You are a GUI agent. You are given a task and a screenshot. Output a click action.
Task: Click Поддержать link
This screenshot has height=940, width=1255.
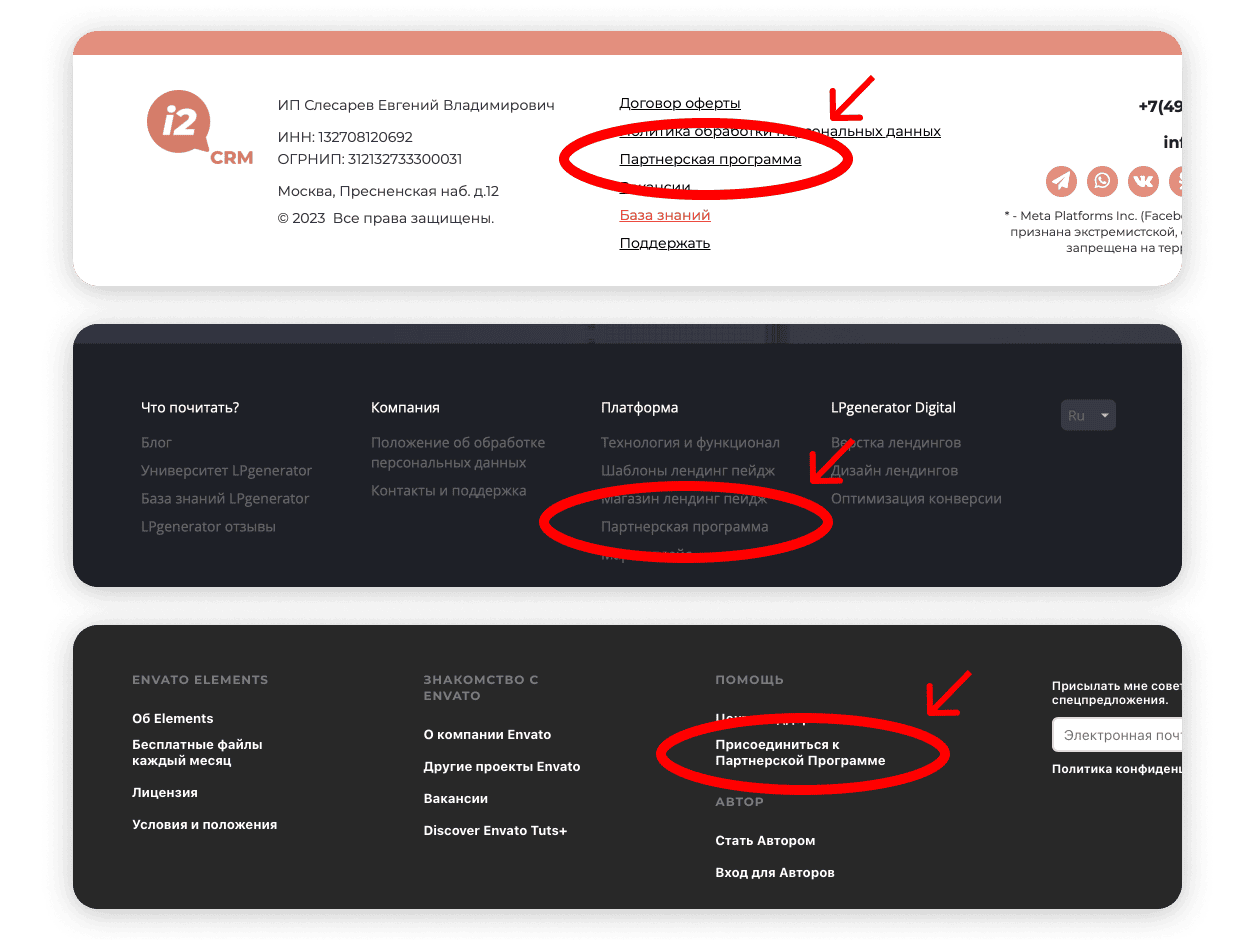[x=665, y=243]
